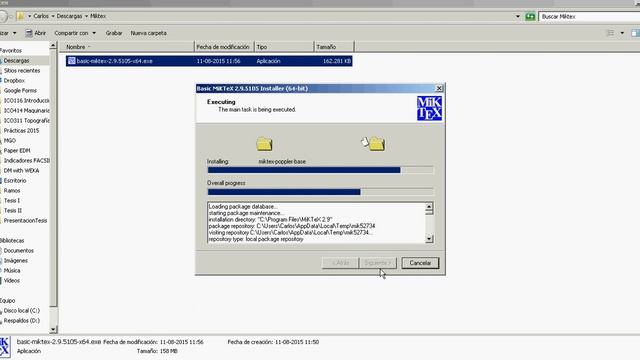Select Sitios recientes in sidebar
This screenshot has height=360, width=640.
tap(22, 71)
